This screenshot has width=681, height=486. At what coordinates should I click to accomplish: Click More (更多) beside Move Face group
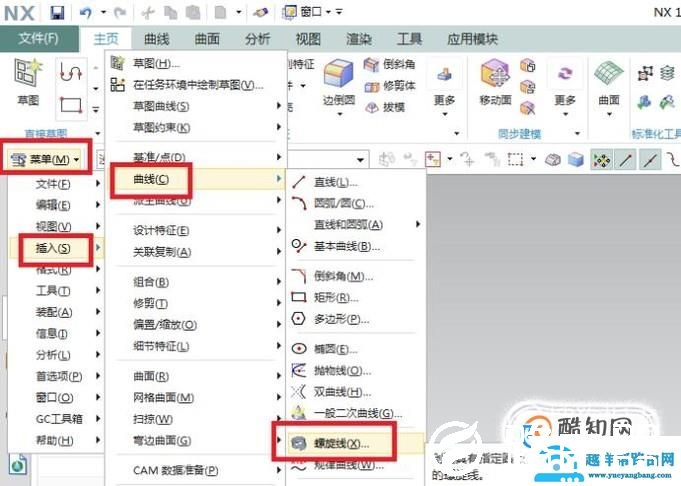[x=565, y=89]
